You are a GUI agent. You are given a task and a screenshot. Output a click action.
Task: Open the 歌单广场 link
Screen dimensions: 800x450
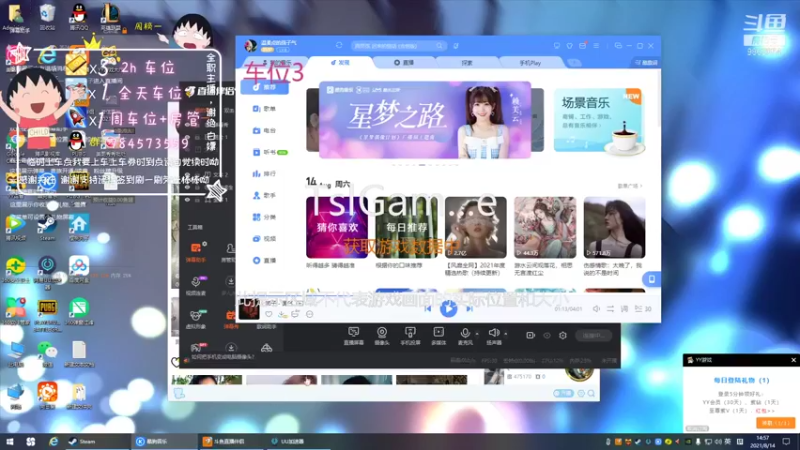(630, 186)
